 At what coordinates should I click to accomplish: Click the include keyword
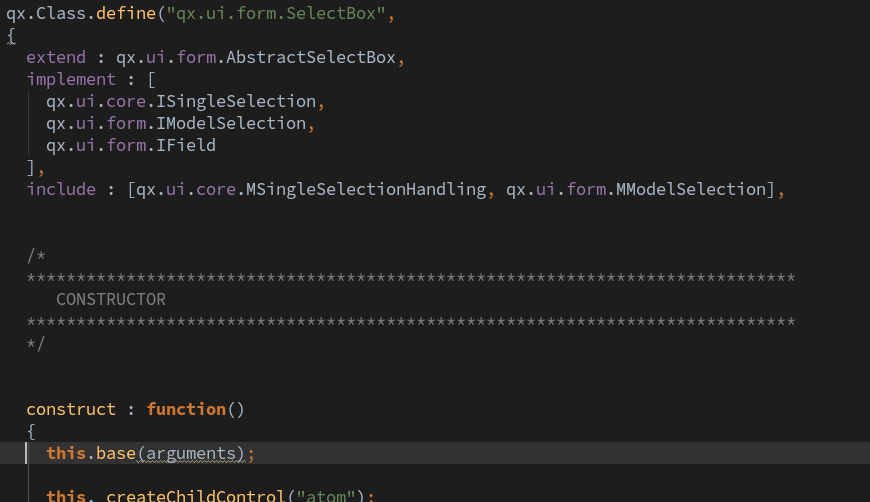pyautogui.click(x=61, y=189)
